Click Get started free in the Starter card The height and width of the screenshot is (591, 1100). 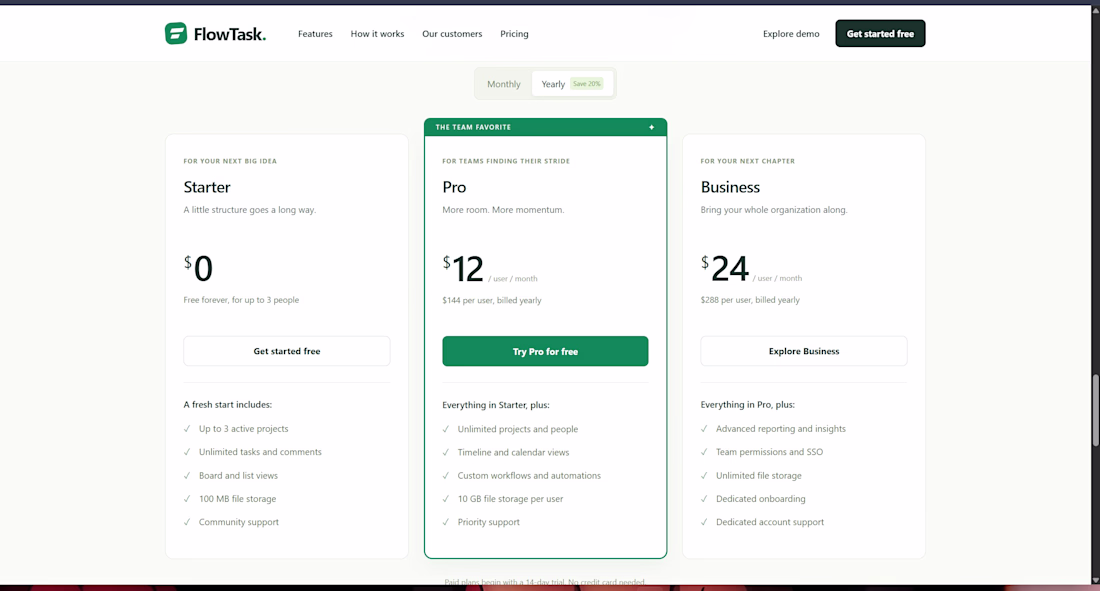click(286, 351)
